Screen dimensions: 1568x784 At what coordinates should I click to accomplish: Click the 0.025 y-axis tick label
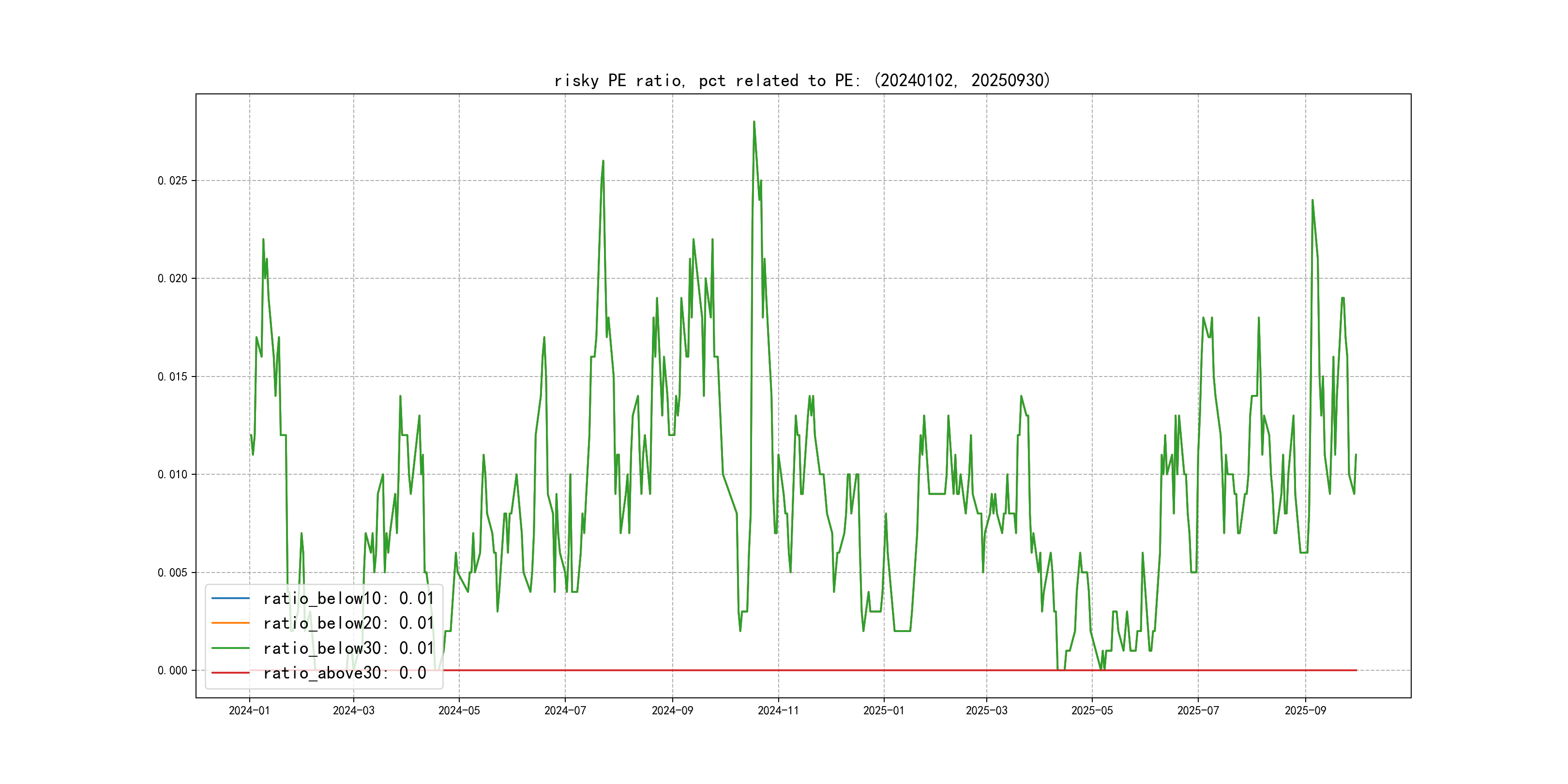tap(172, 181)
